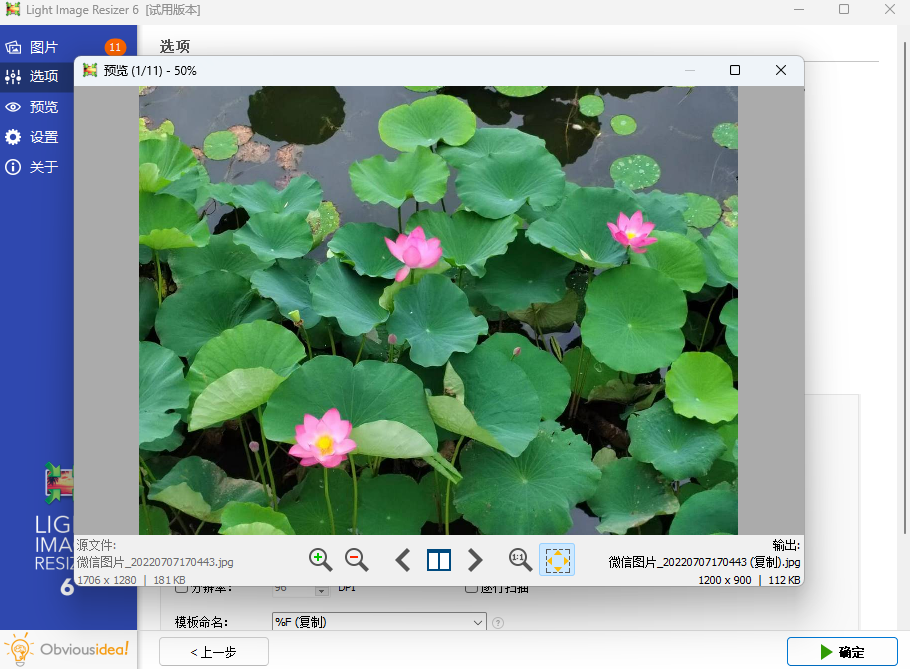Open the 图片 section in sidebar
910x669 pixels.
(x=44, y=47)
